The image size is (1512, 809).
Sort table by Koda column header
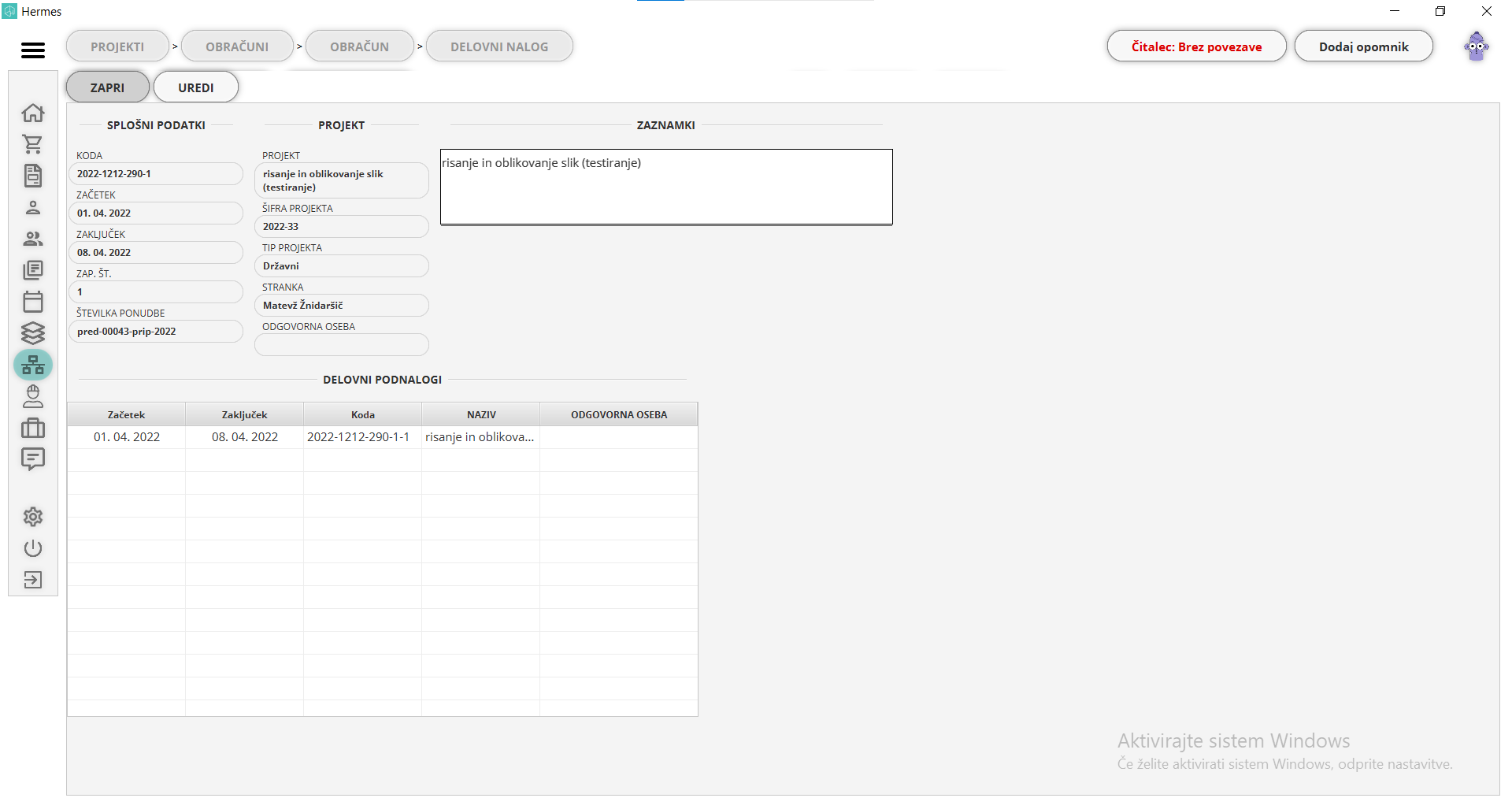pos(363,414)
